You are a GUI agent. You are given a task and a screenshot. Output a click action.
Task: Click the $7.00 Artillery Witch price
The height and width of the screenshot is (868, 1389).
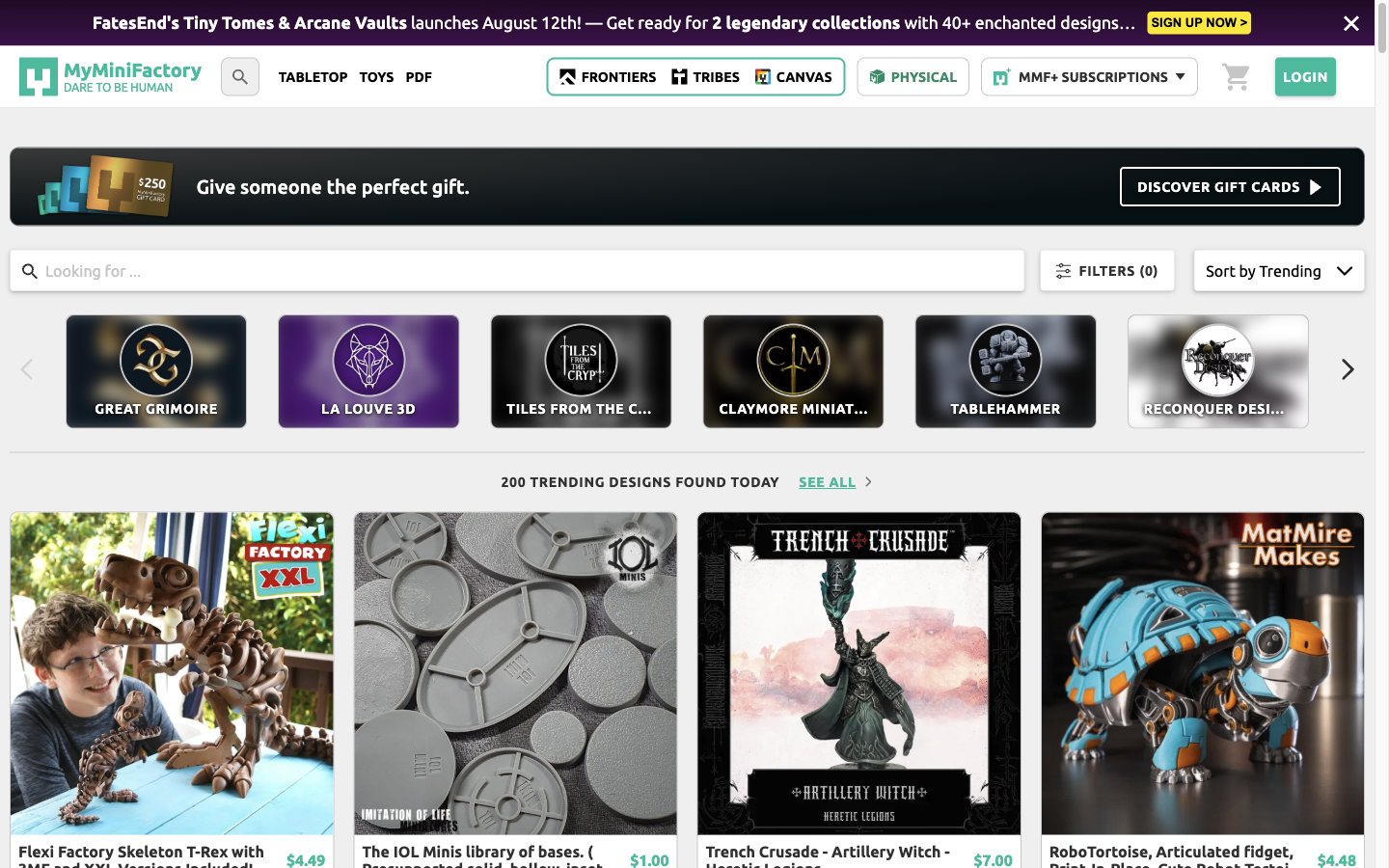[993, 859]
